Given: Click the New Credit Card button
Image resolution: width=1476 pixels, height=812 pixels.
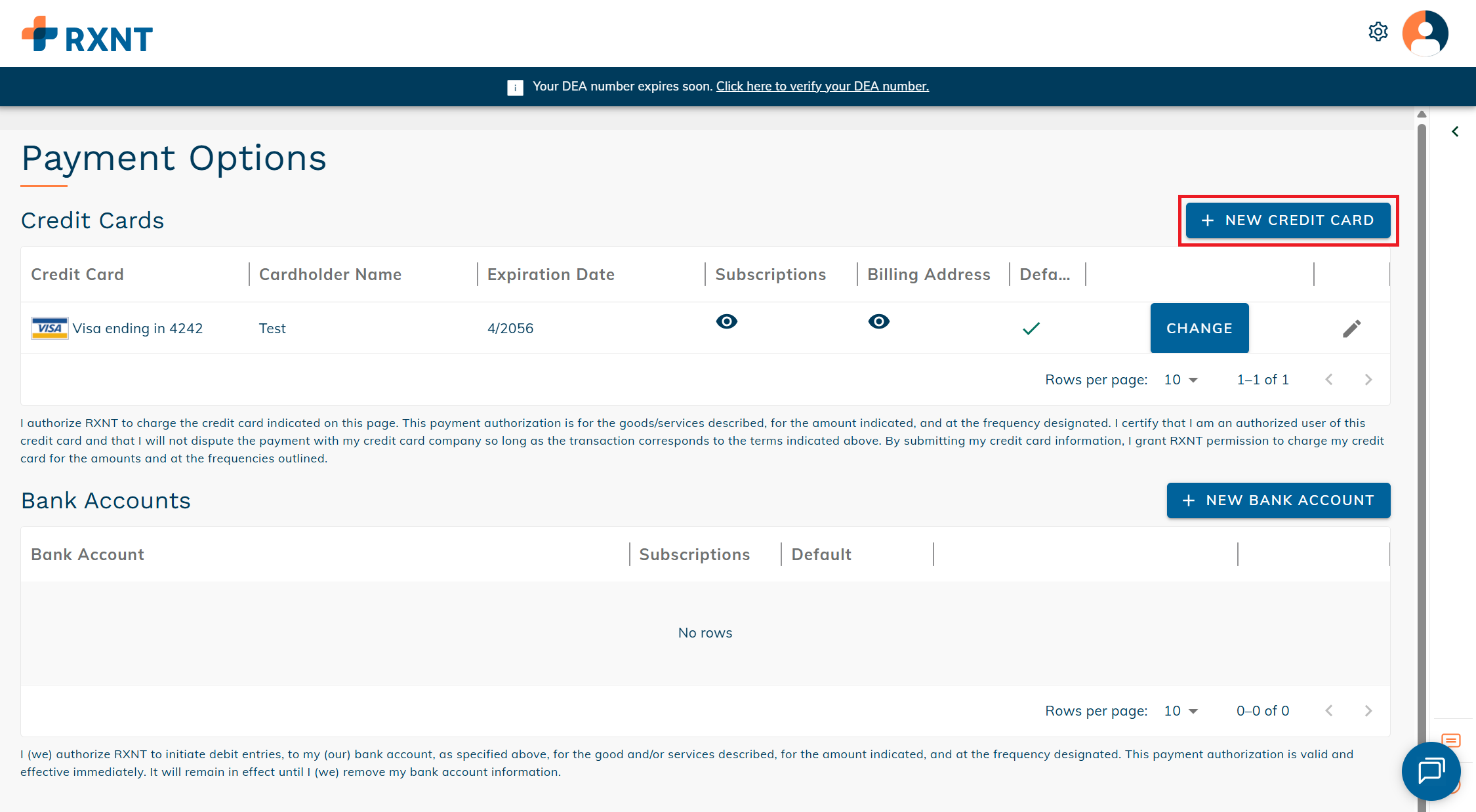Looking at the screenshot, I should tap(1288, 220).
